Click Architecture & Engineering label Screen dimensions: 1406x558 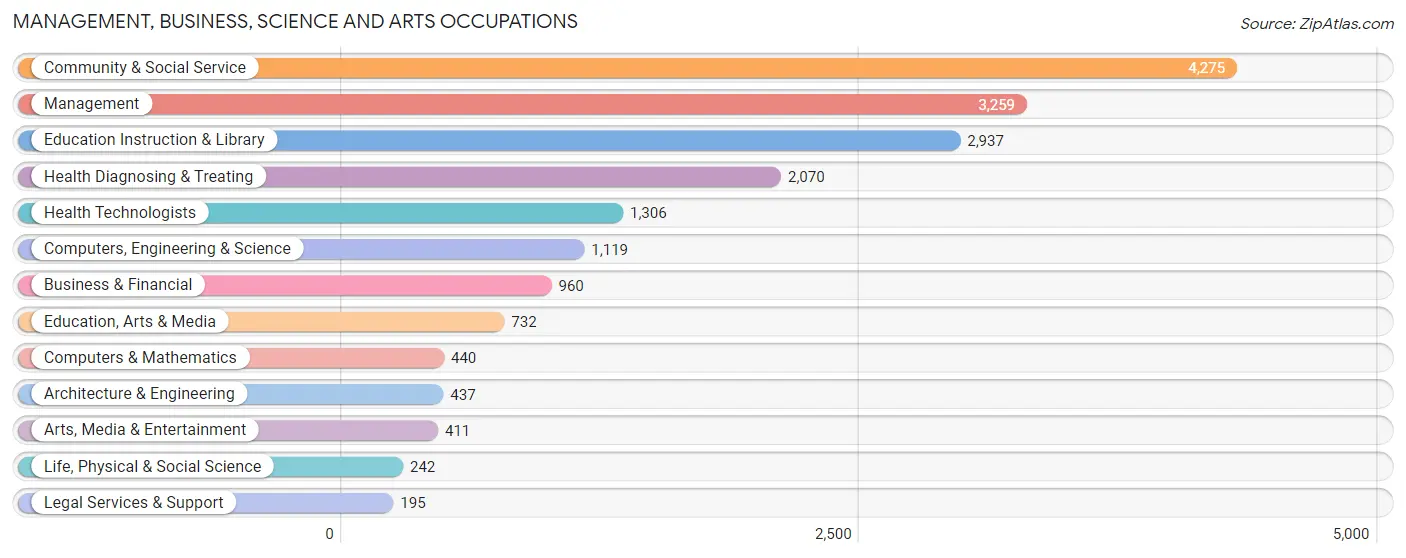coord(139,393)
